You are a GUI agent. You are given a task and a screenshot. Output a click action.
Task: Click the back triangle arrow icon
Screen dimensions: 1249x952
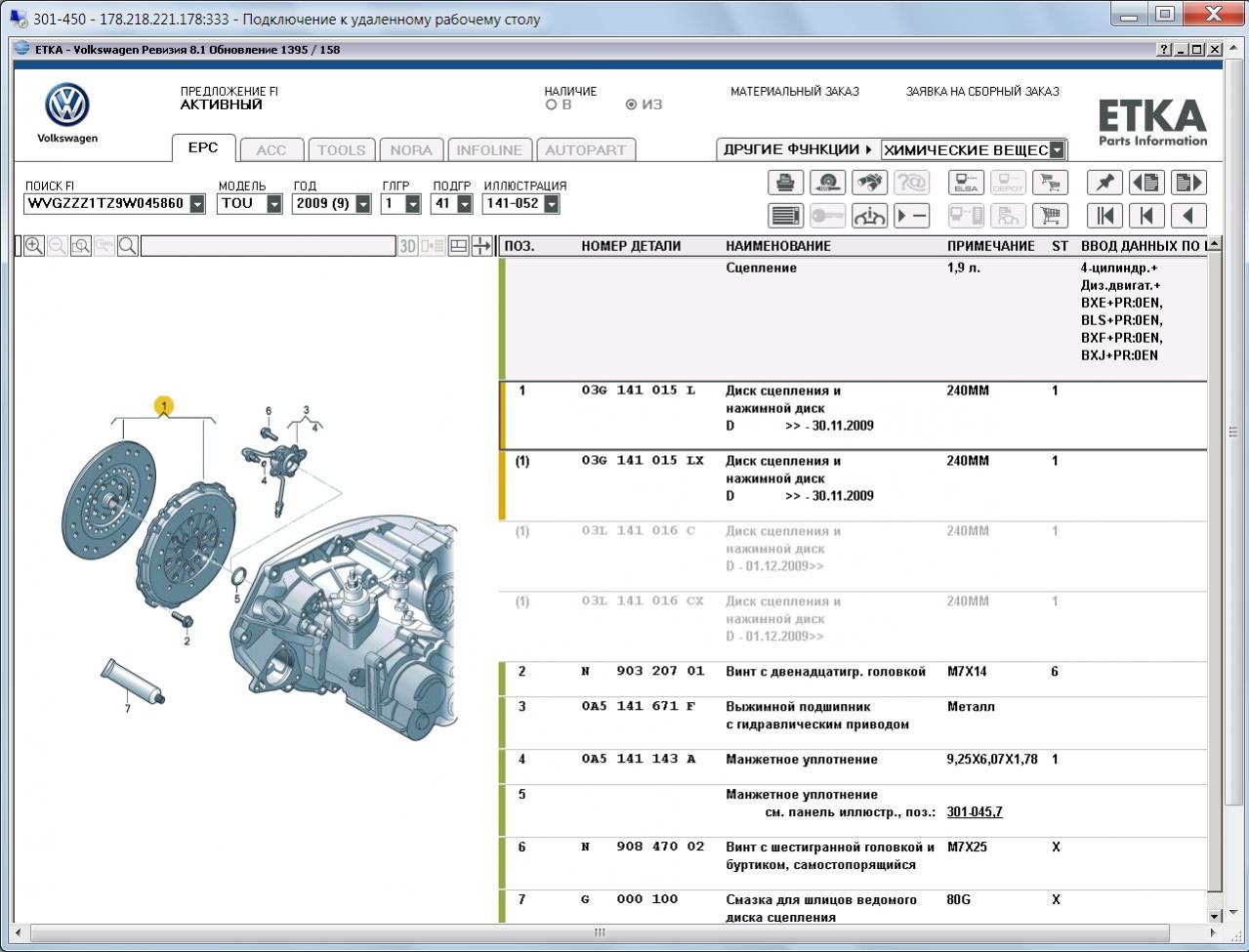point(1188,216)
